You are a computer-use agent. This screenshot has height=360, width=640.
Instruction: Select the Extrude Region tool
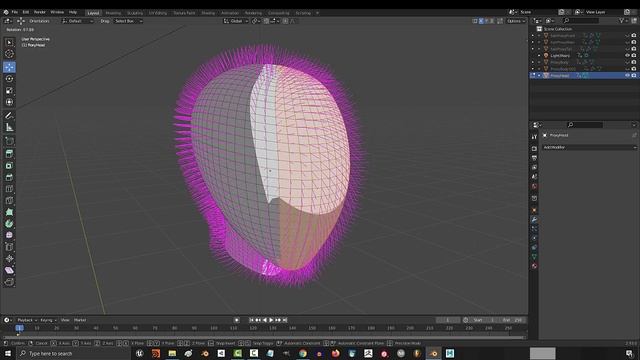9,154
